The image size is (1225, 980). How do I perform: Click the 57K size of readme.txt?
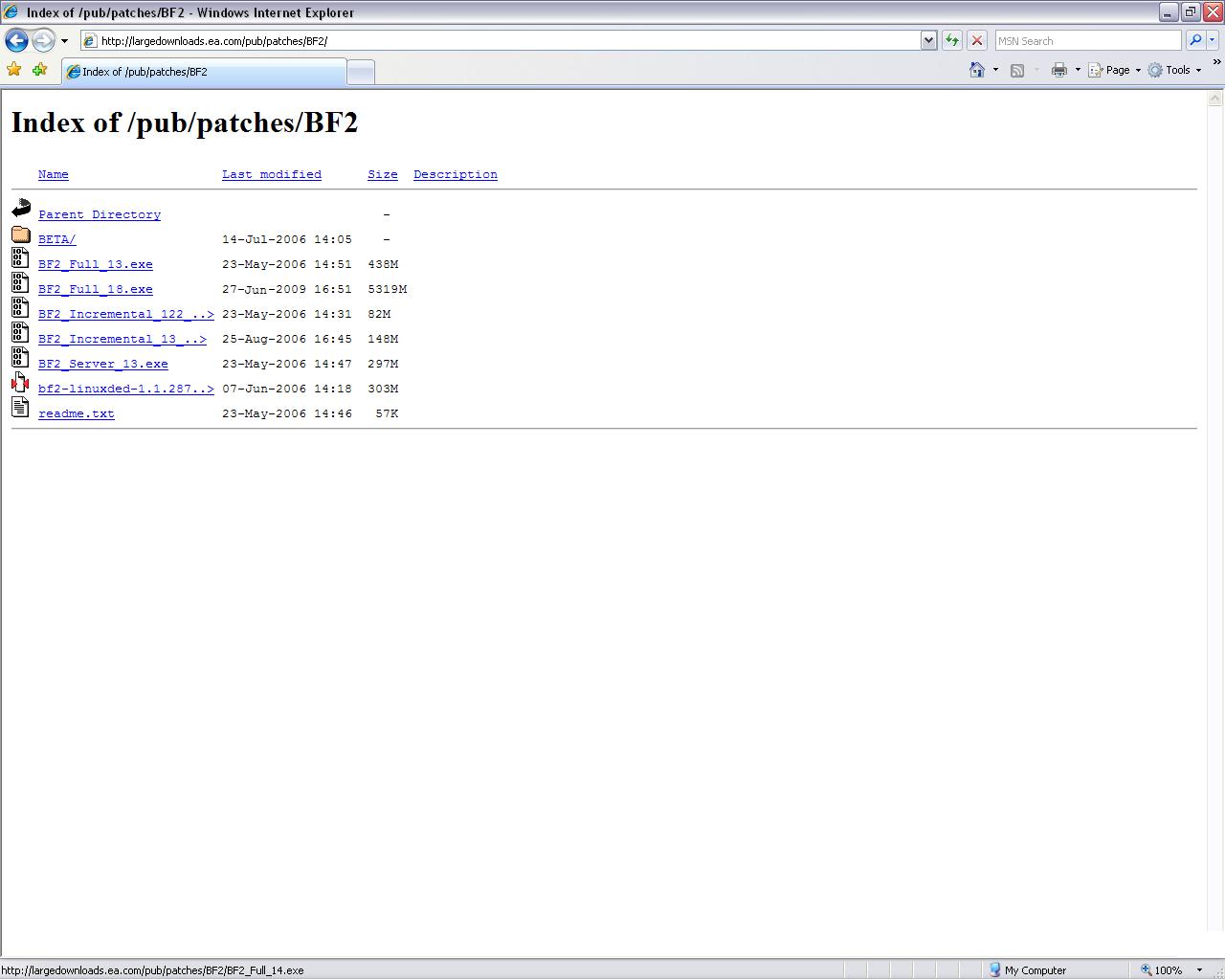tap(387, 413)
